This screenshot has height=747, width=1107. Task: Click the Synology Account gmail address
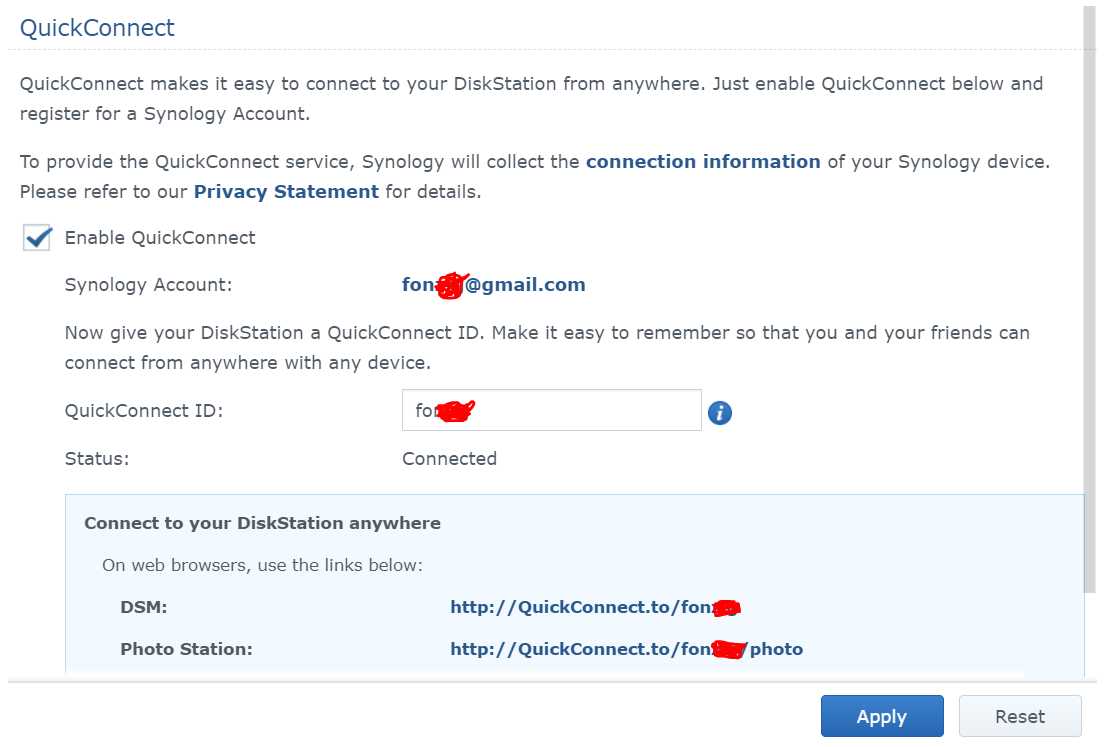point(493,285)
